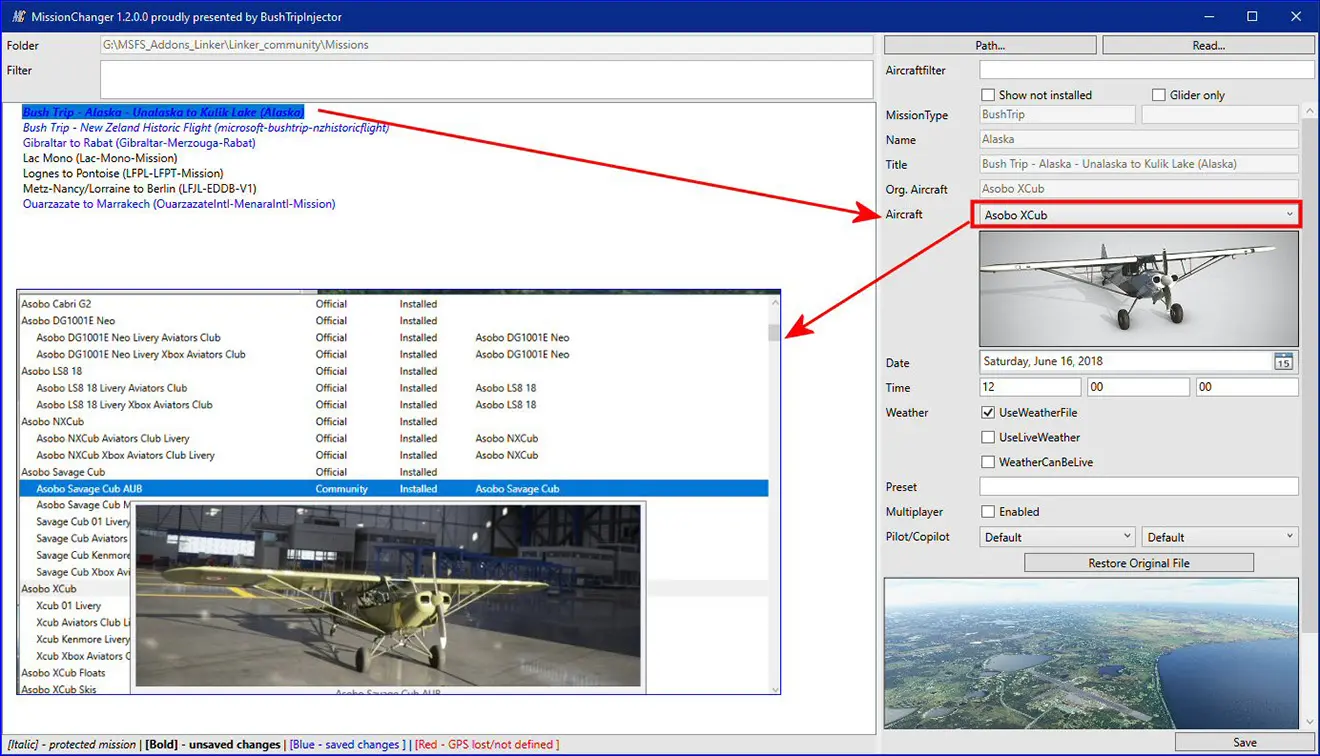Select Bush Trip - New Zeland Historic Flight
This screenshot has width=1320, height=756.
206,127
